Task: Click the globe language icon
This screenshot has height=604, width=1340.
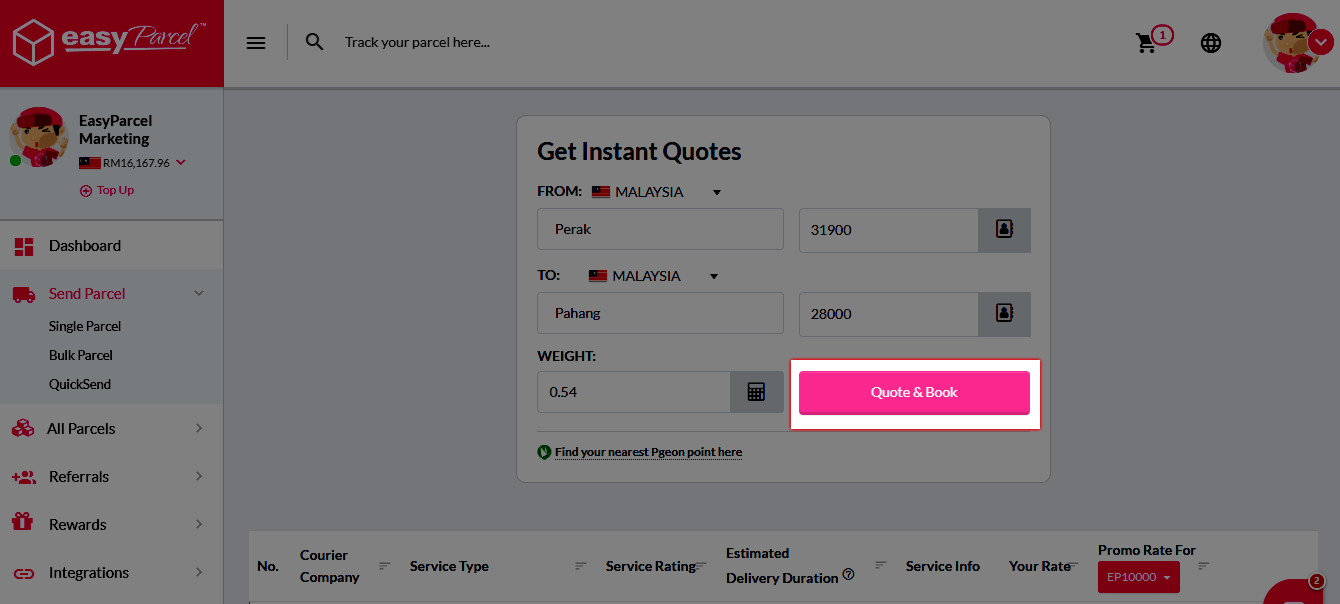Action: [x=1211, y=43]
